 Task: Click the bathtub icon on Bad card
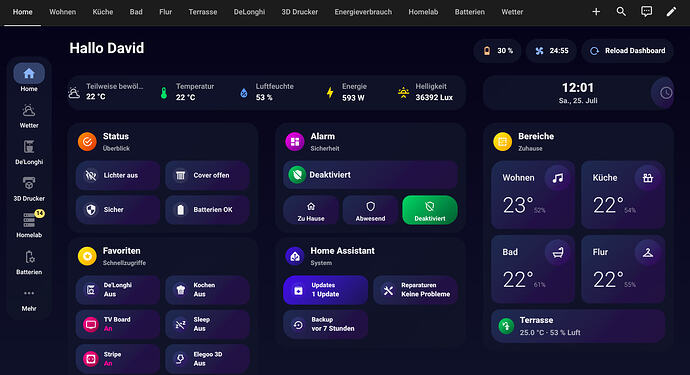click(x=558, y=253)
